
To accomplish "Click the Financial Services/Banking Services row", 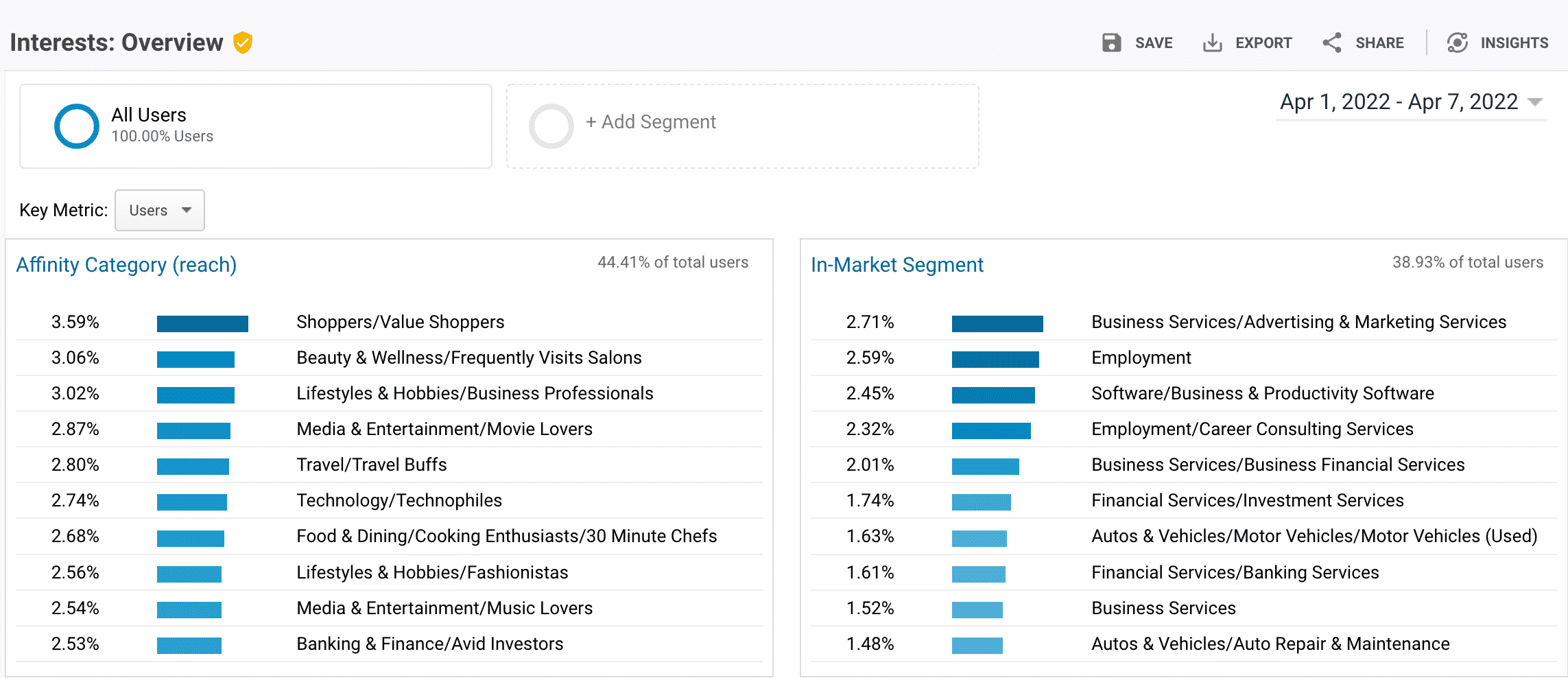I will 1235,572.
